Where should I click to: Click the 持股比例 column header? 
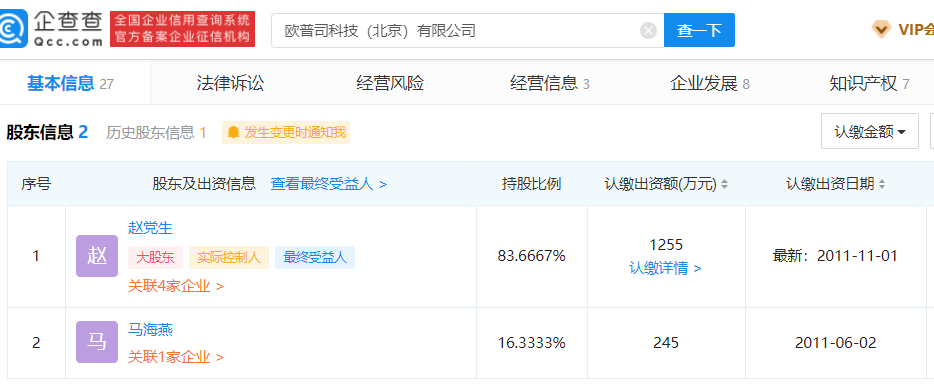[531, 184]
